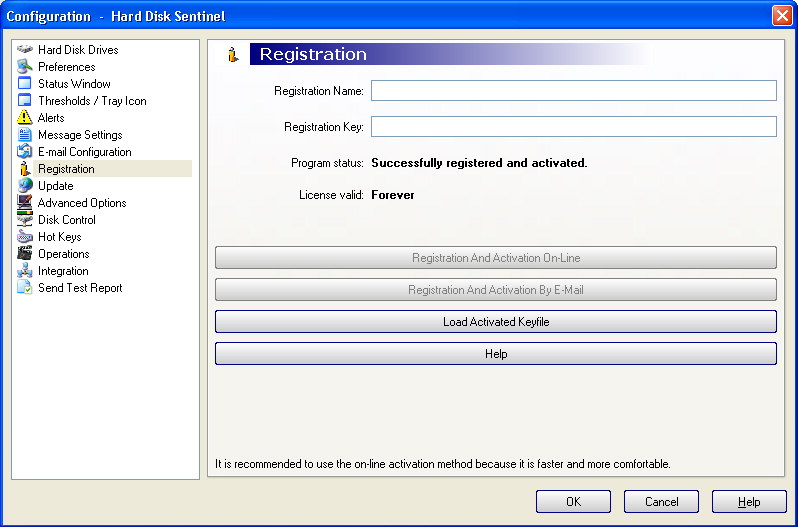The image size is (798, 527).
Task: Click the Load Activated Keyfile button
Action: point(496,321)
